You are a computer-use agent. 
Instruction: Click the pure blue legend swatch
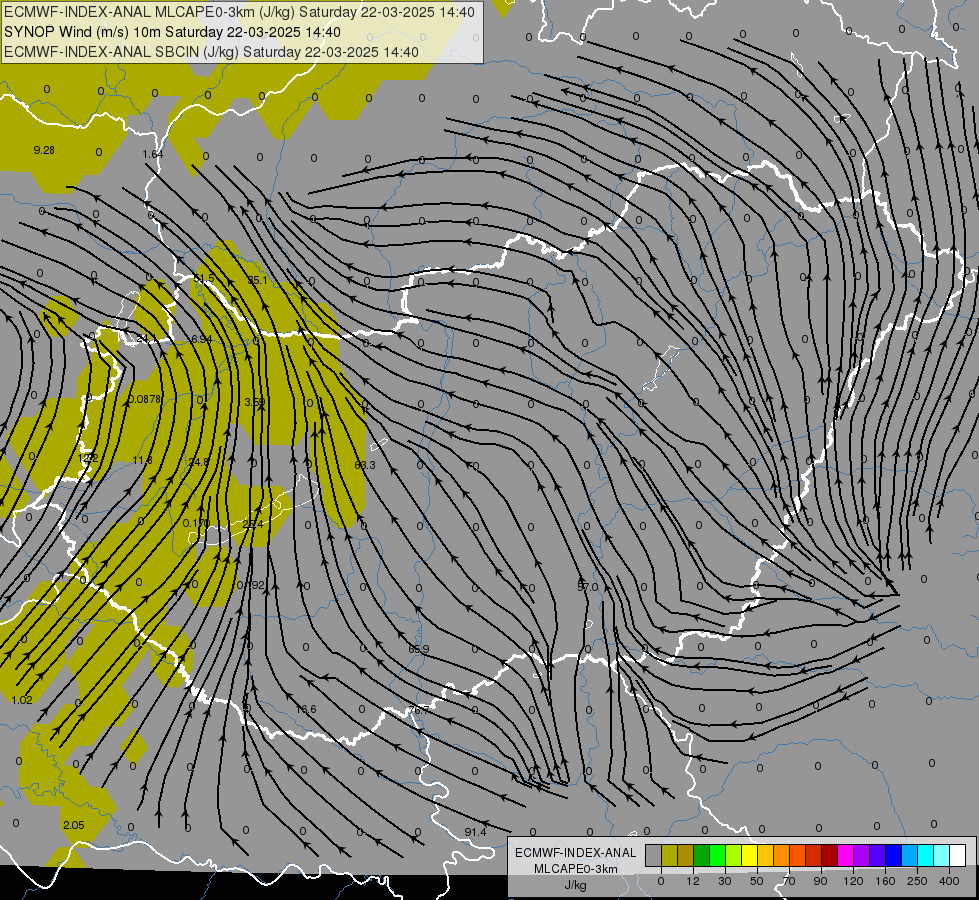pyautogui.click(x=893, y=856)
